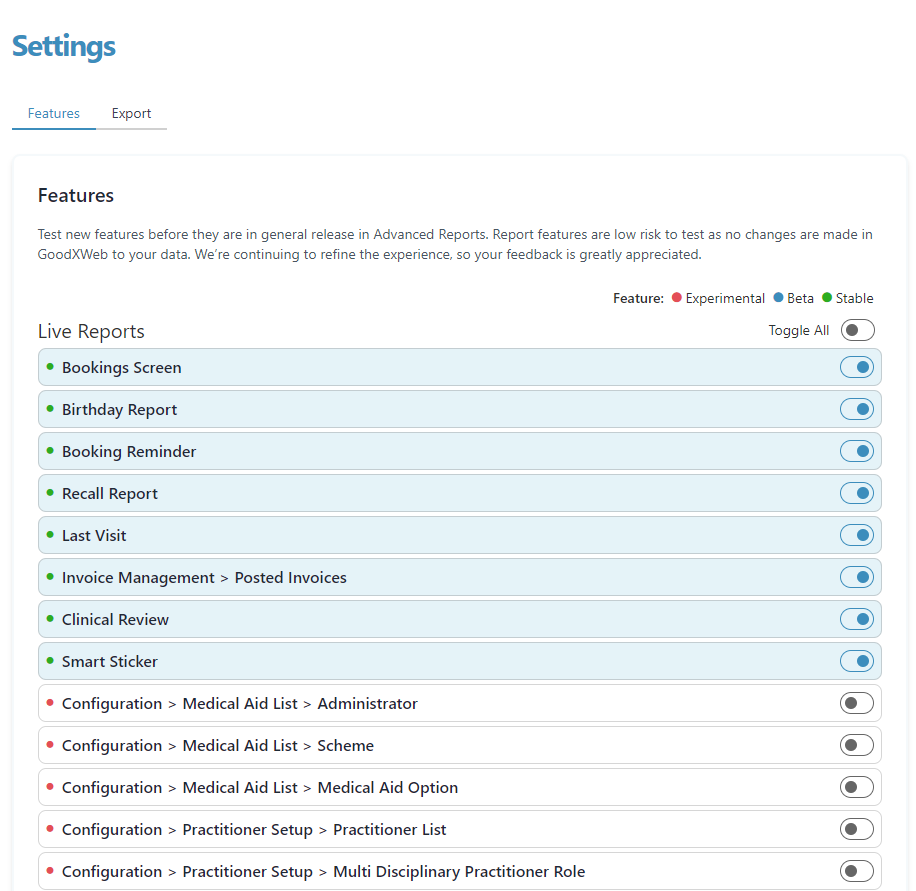
Task: Enable Practitioner List feature toggle
Action: 857,830
